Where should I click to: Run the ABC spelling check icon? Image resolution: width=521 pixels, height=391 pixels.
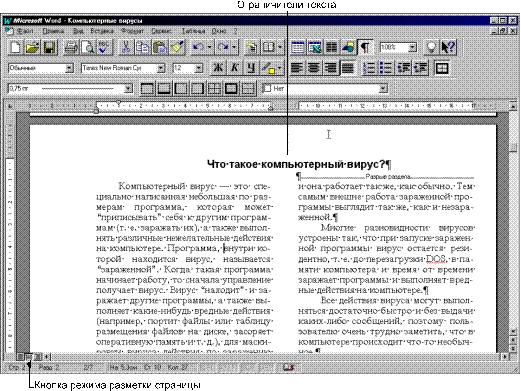click(105, 47)
